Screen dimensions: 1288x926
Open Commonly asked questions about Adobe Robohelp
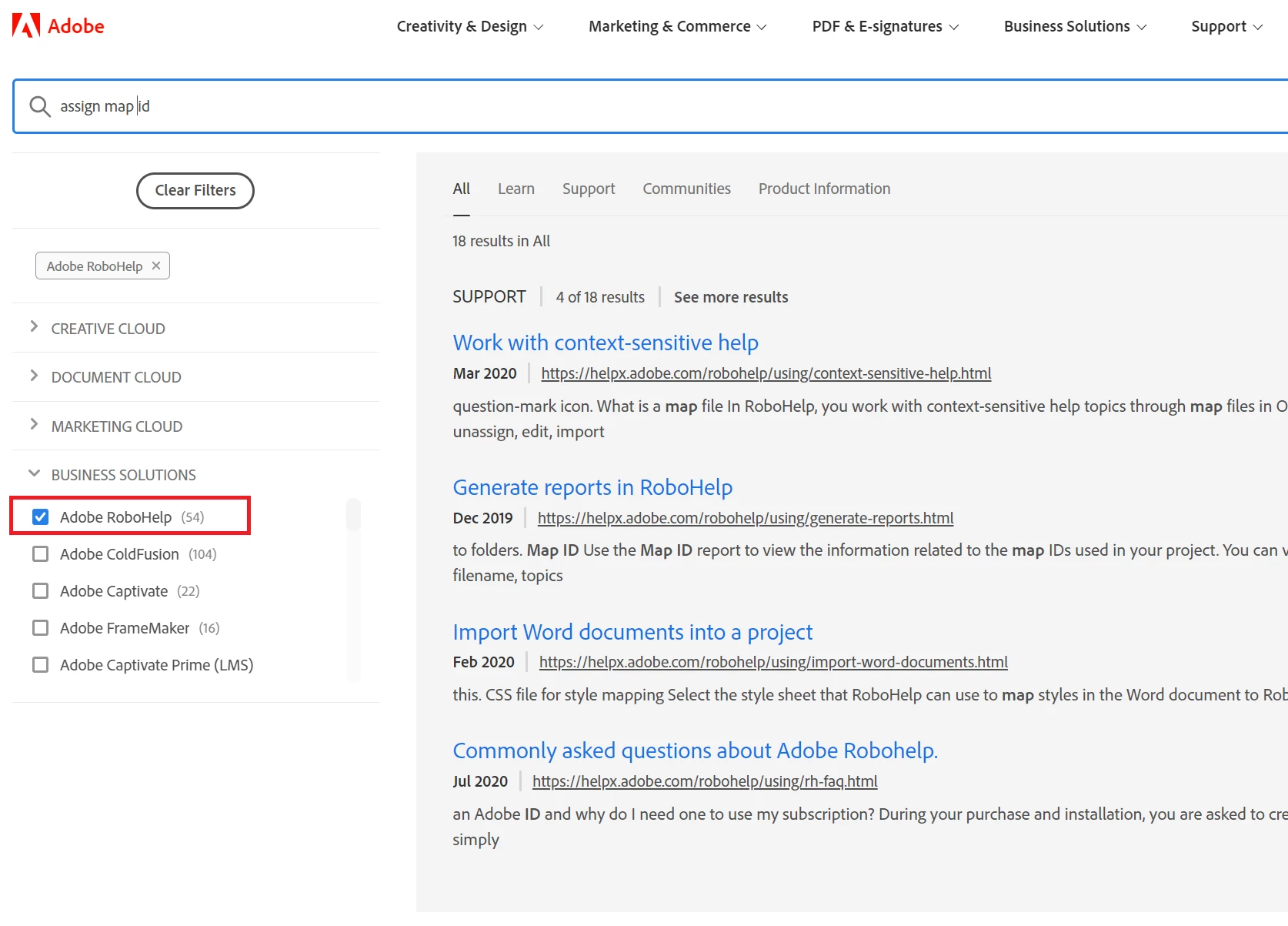click(x=696, y=750)
